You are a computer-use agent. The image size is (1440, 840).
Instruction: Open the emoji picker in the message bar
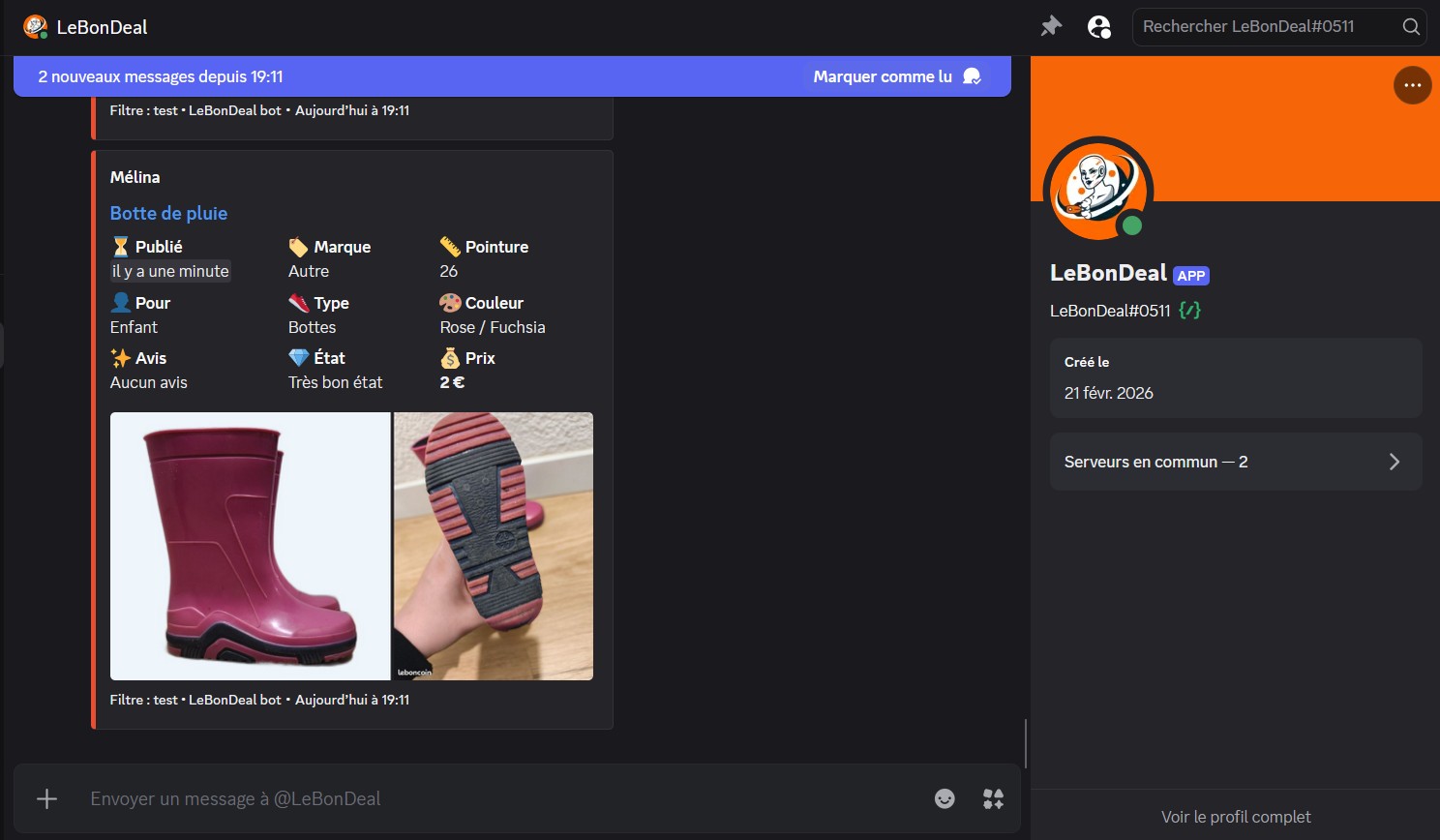click(x=945, y=798)
